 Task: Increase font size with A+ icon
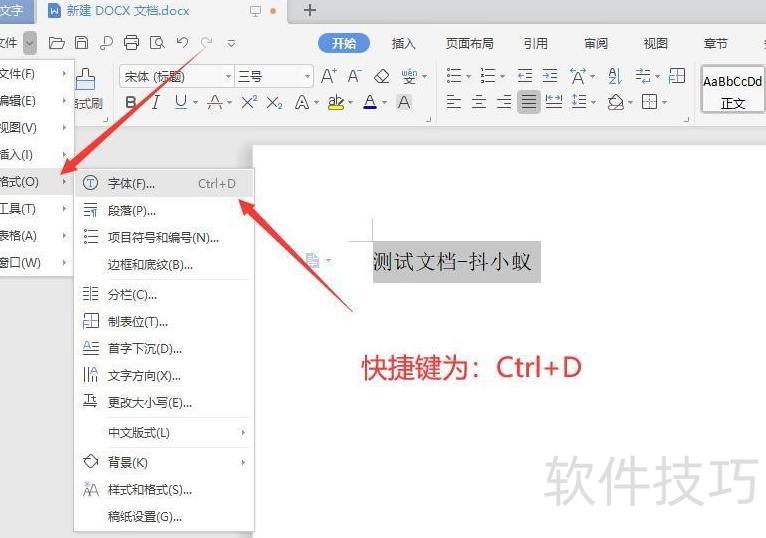(x=328, y=76)
